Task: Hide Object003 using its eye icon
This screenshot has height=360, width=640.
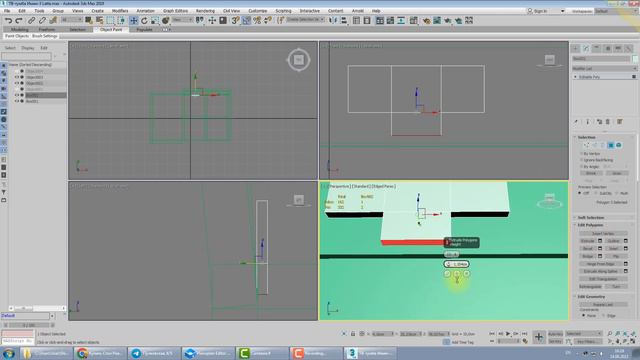Action: point(17,77)
